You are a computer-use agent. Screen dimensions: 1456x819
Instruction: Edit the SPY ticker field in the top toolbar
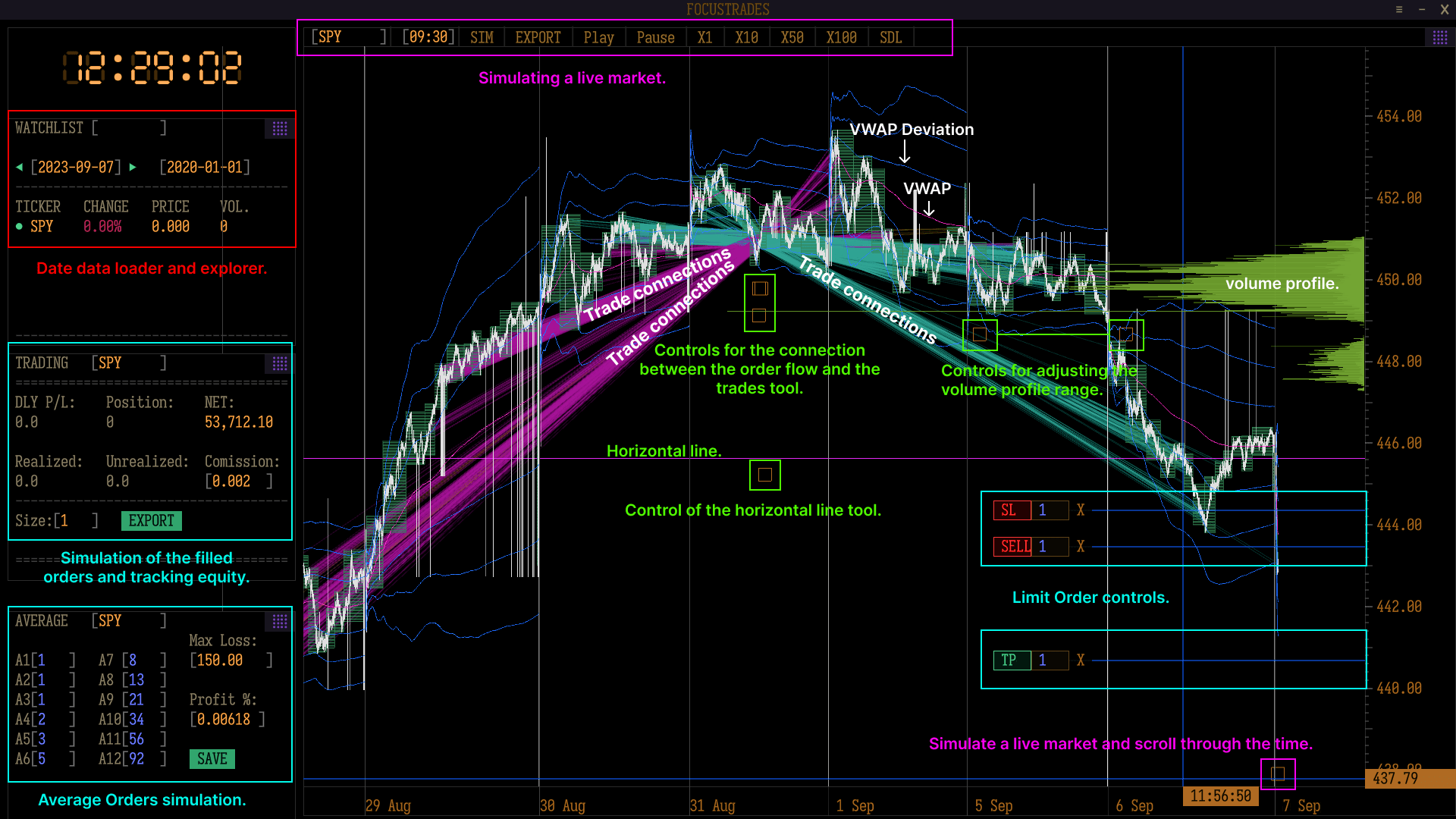click(348, 37)
